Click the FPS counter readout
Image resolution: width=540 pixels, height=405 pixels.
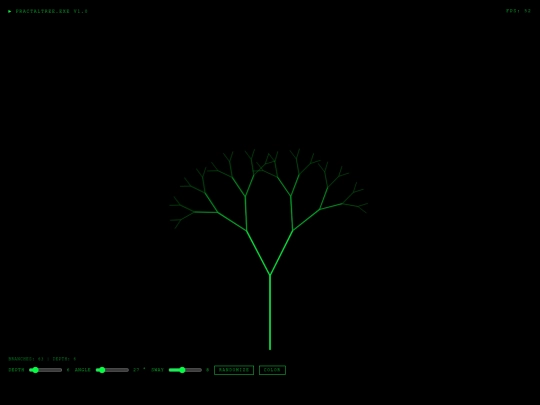coord(518,11)
